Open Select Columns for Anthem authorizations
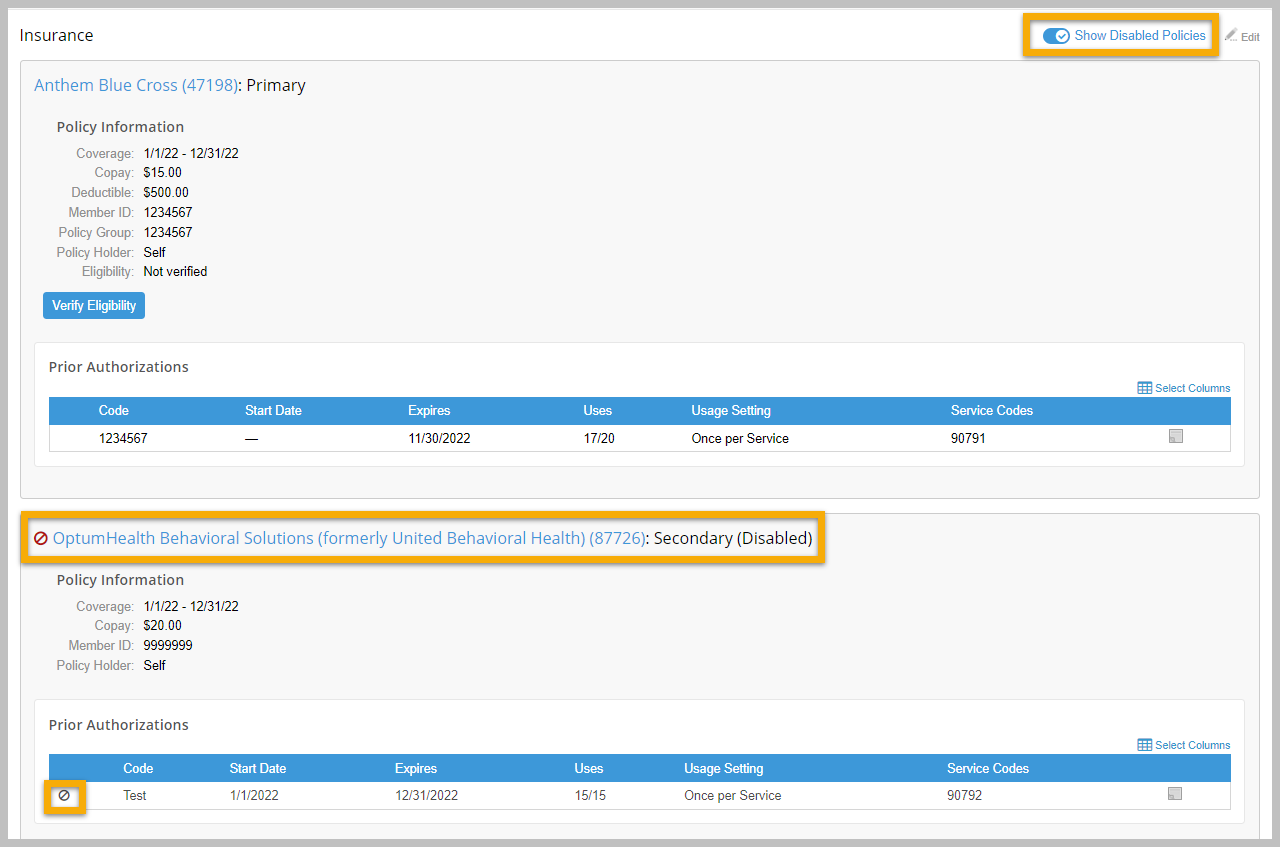1280x847 pixels. click(1184, 388)
